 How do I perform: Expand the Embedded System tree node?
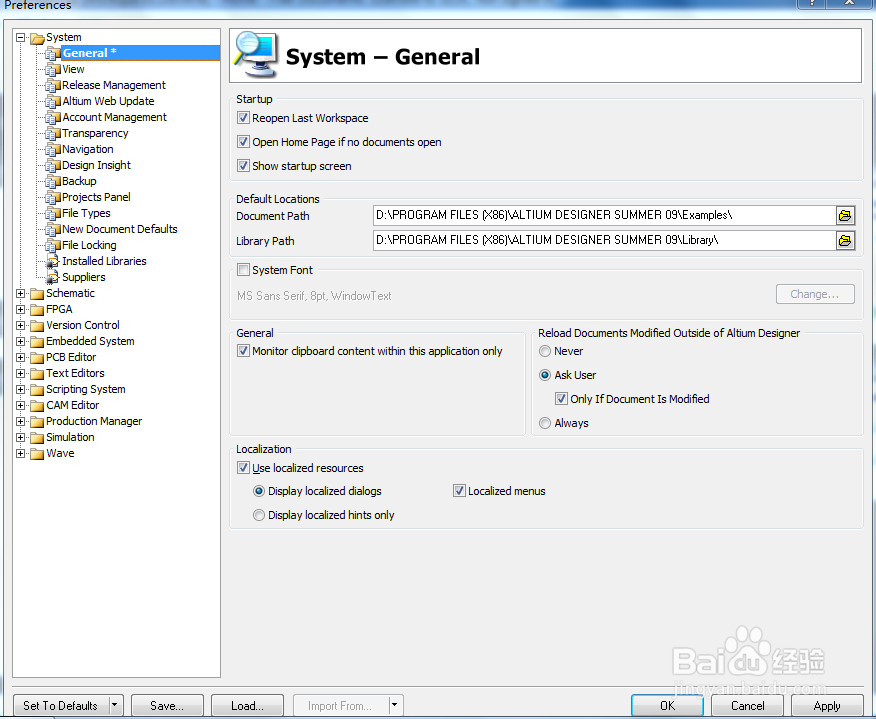tap(21, 342)
